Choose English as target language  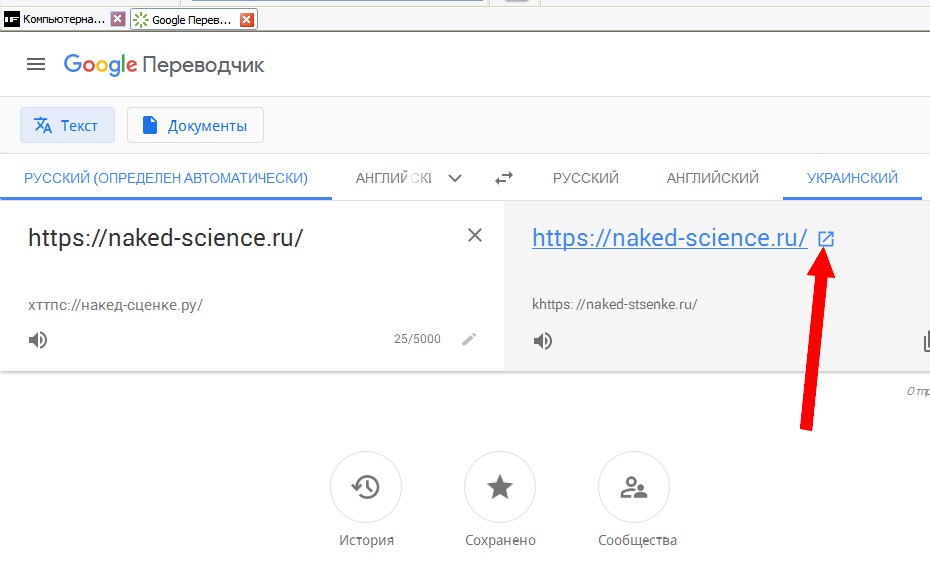712,178
